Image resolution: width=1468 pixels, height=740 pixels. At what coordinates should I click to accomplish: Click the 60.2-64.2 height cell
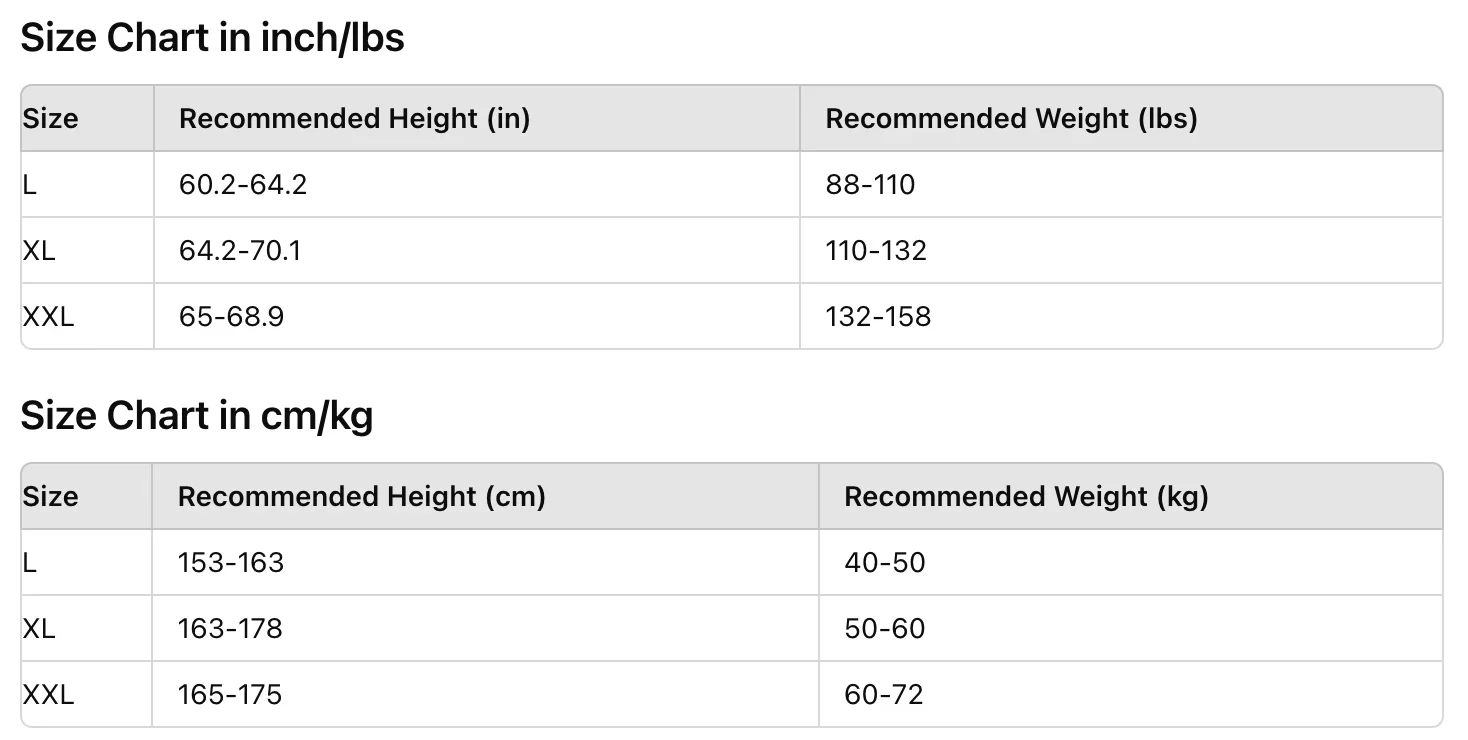243,185
